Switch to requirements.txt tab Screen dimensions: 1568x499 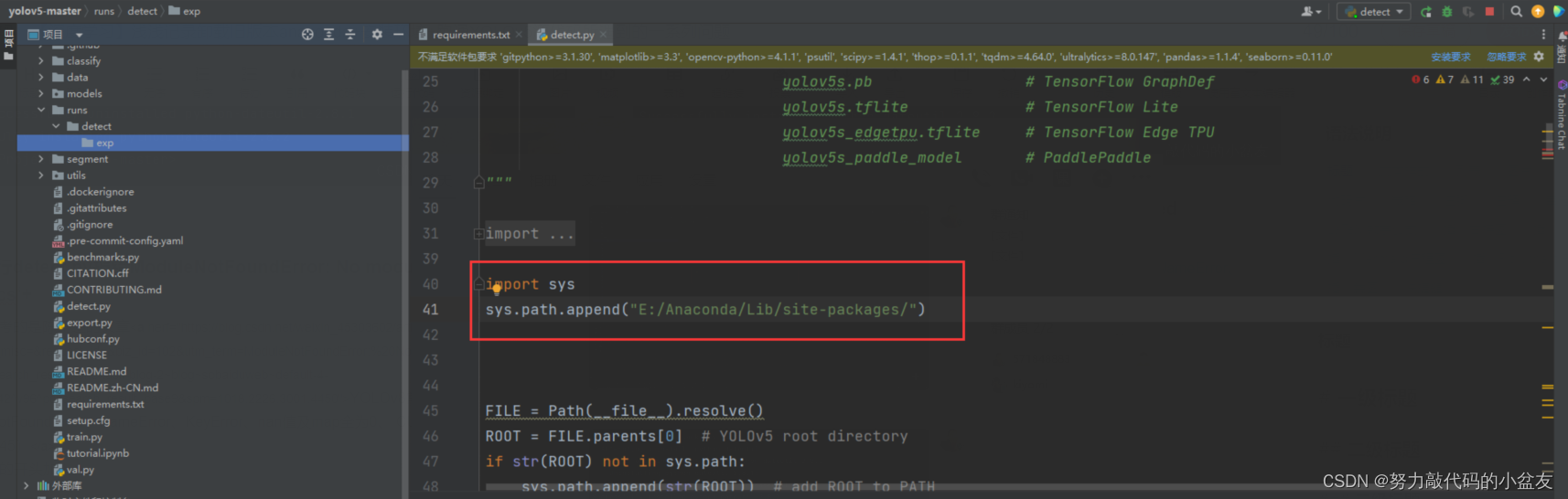[x=470, y=35]
